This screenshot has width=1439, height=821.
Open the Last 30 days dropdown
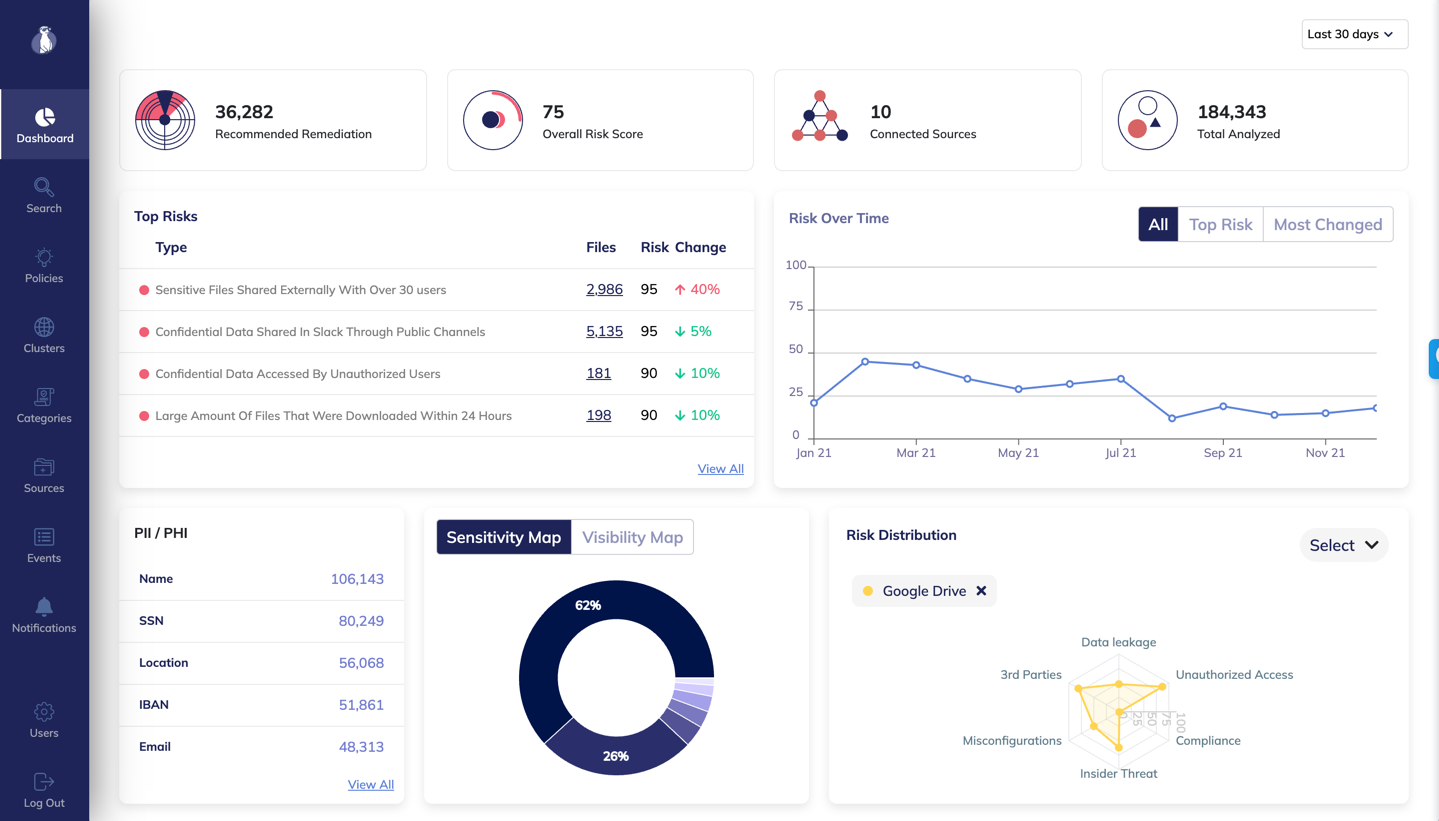(x=1355, y=34)
